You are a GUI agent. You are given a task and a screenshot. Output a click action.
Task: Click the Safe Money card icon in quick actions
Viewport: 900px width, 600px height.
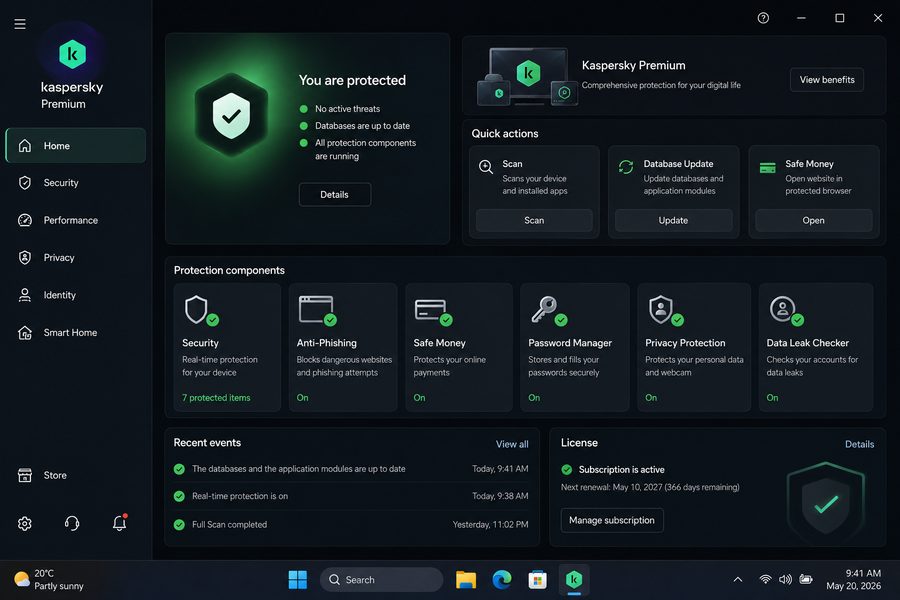pos(767,168)
